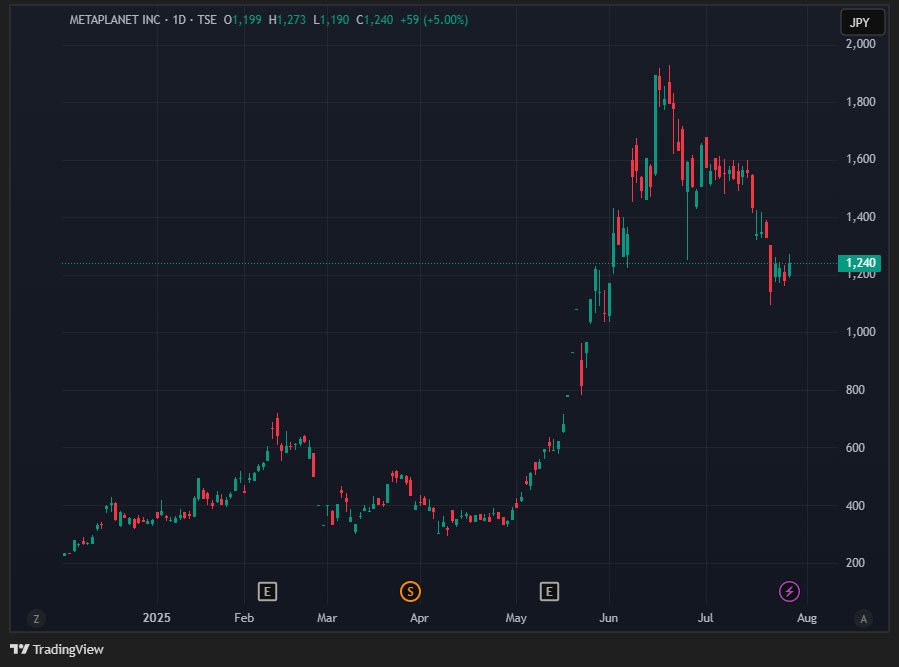The image size is (899, 667).
Task: Click the 1,600 price axis label
Action: (861, 159)
